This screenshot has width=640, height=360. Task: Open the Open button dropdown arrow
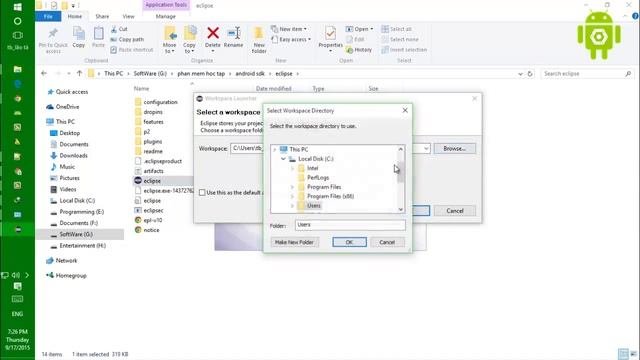(x=371, y=29)
